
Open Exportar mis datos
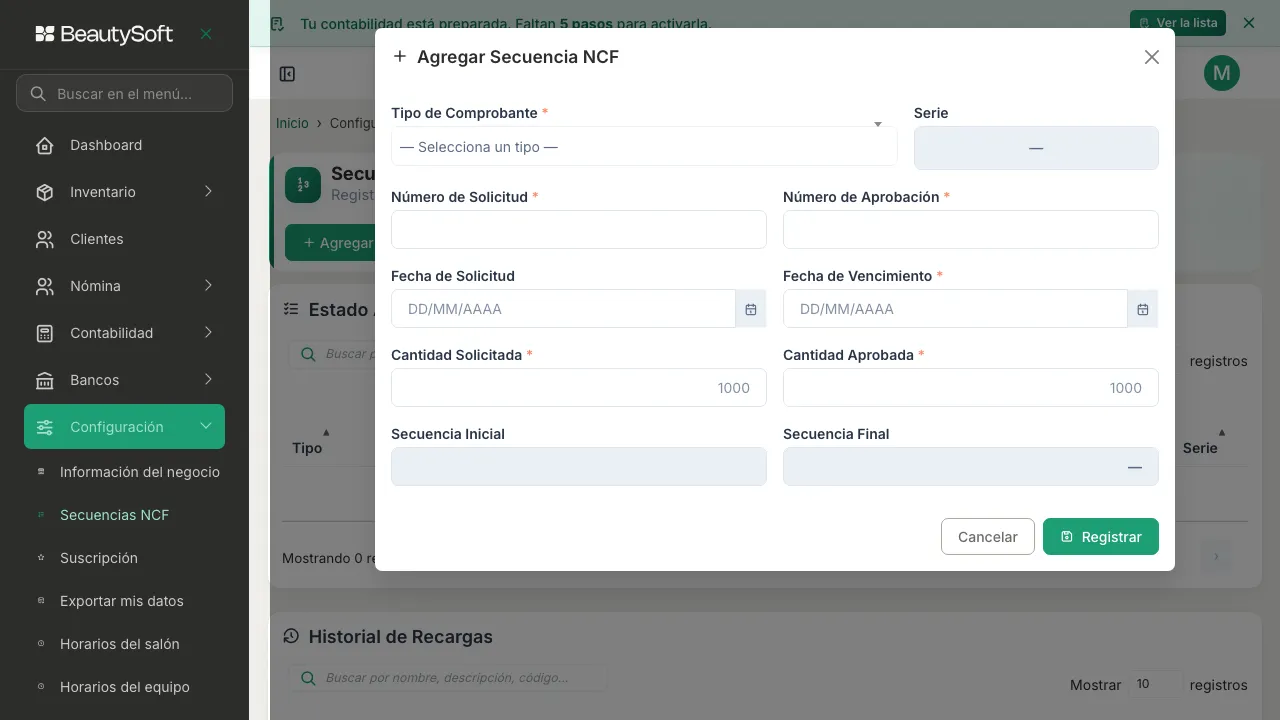pyautogui.click(x=124, y=601)
